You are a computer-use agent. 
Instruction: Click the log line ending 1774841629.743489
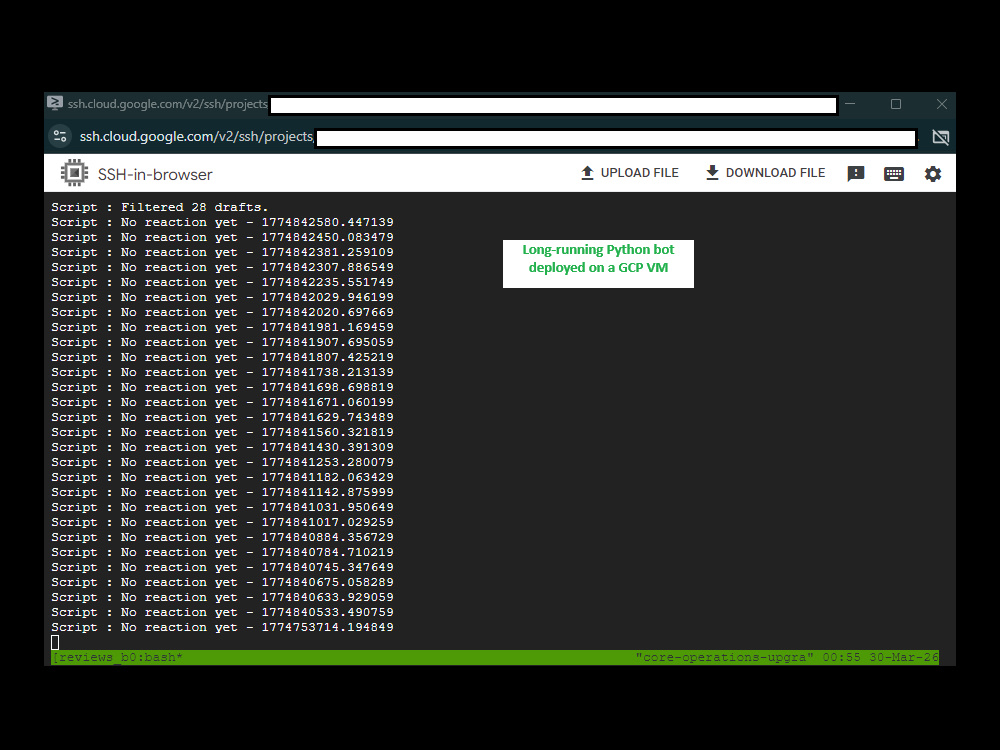[223, 417]
